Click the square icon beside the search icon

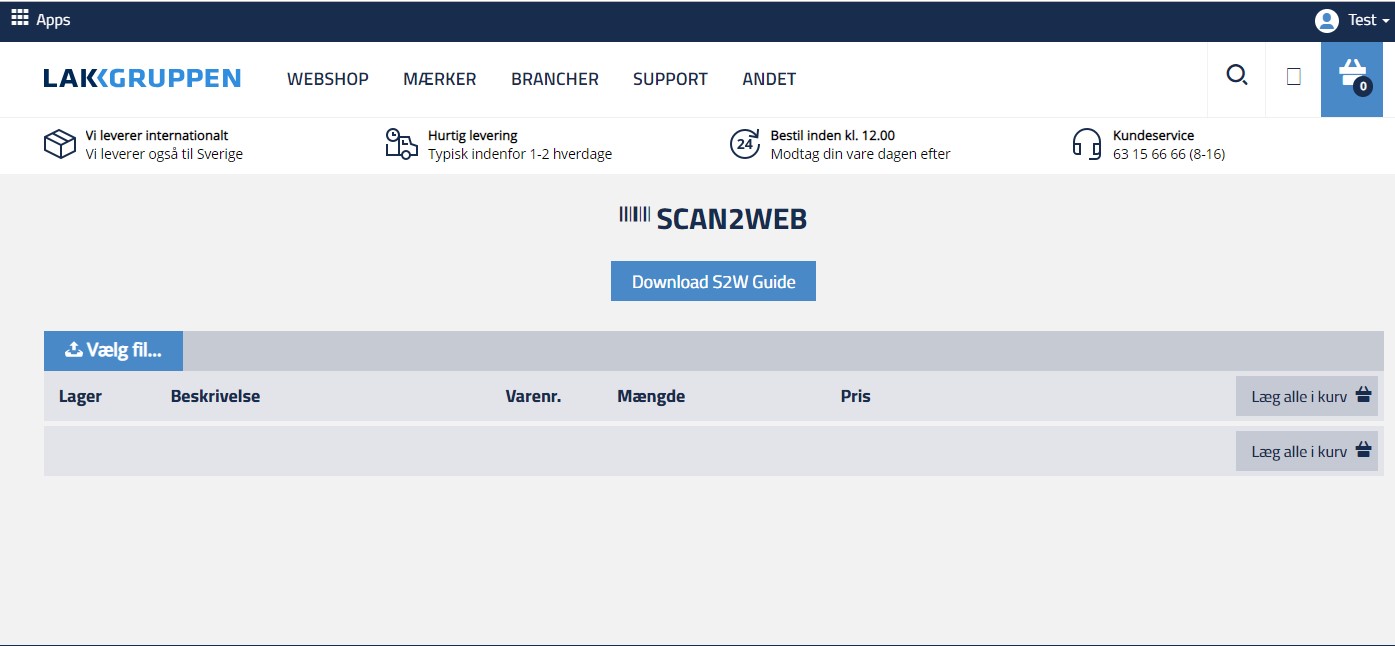(1294, 76)
